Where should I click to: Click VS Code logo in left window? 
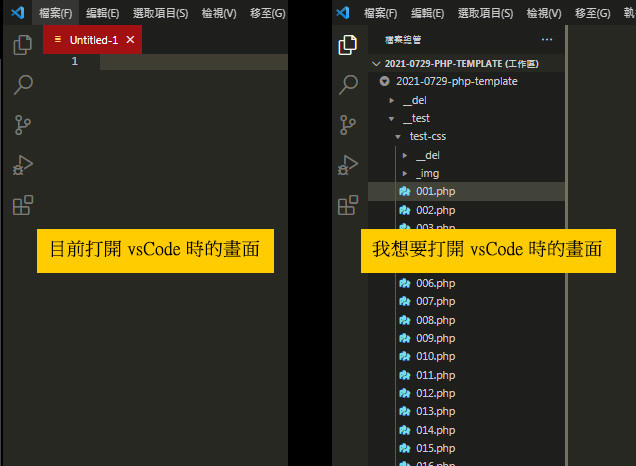point(18,13)
